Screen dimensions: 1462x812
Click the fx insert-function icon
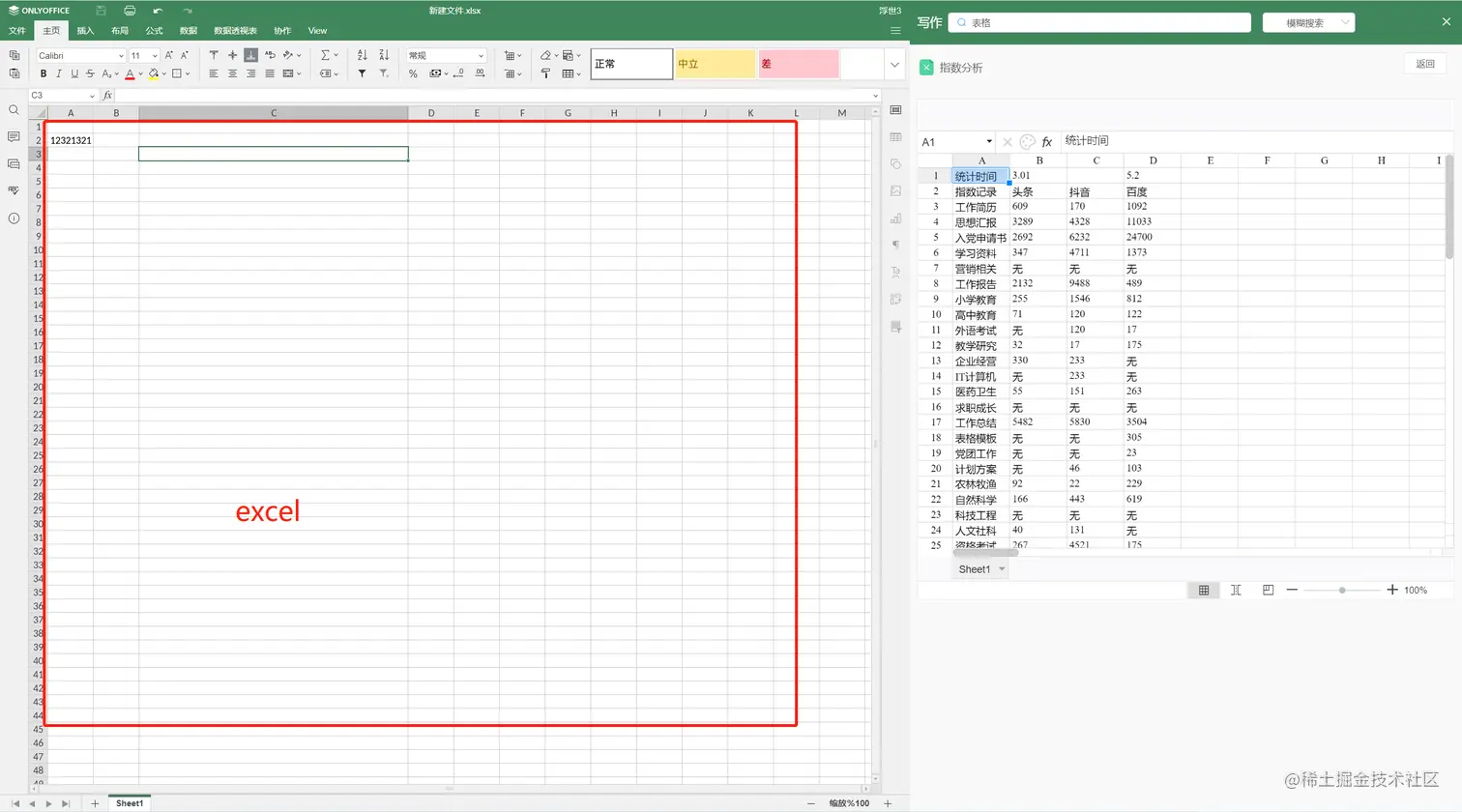click(107, 96)
